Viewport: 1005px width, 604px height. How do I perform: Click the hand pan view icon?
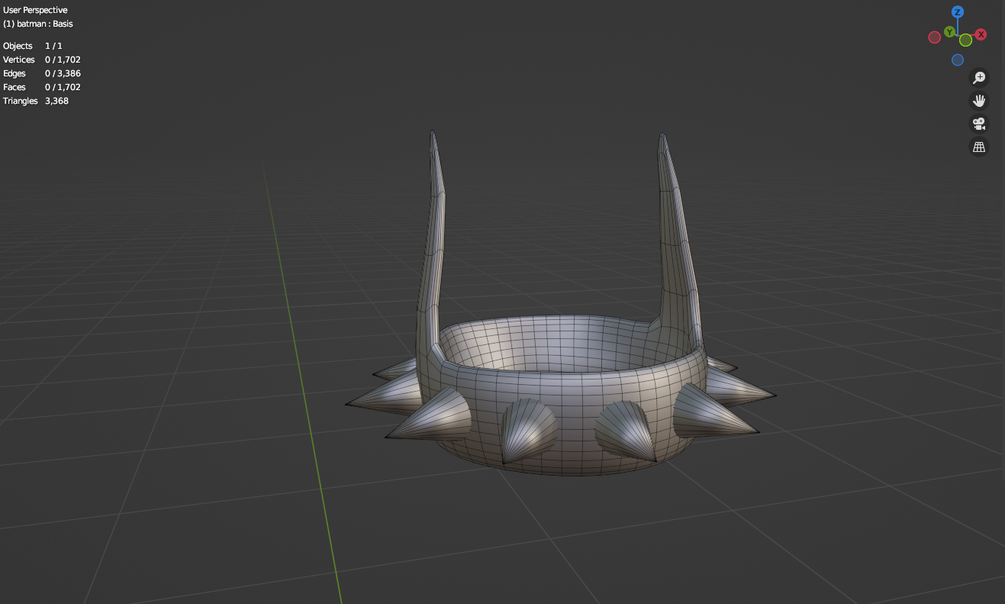pos(979,101)
